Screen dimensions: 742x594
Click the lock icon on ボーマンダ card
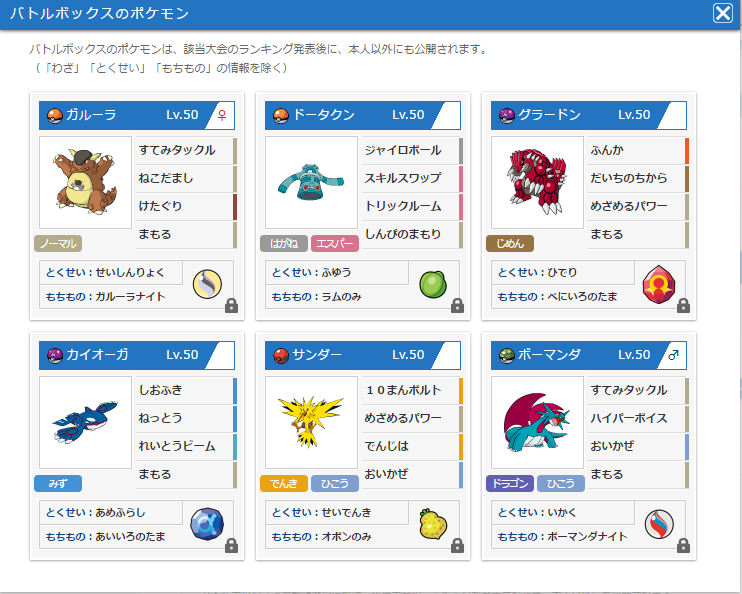(x=683, y=545)
